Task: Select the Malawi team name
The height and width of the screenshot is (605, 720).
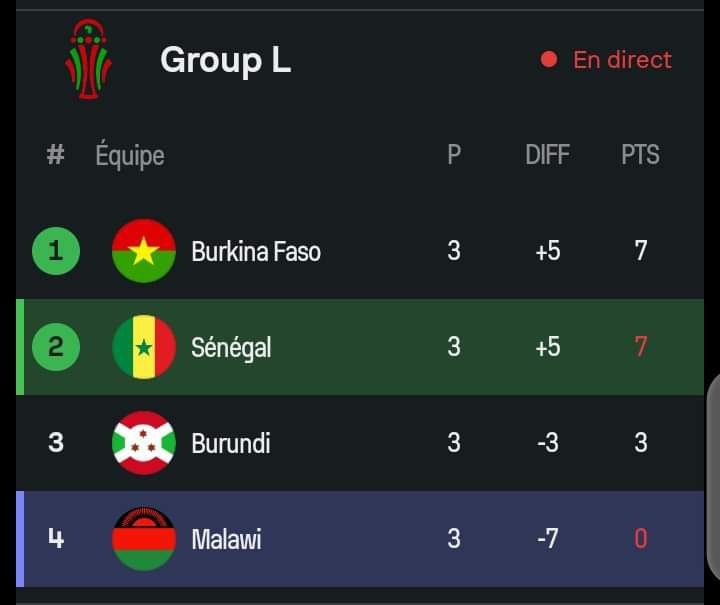Action: [x=226, y=539]
